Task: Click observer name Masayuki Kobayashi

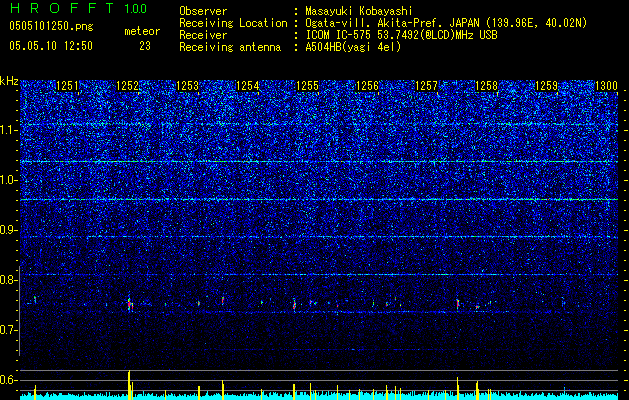Action: tap(359, 11)
